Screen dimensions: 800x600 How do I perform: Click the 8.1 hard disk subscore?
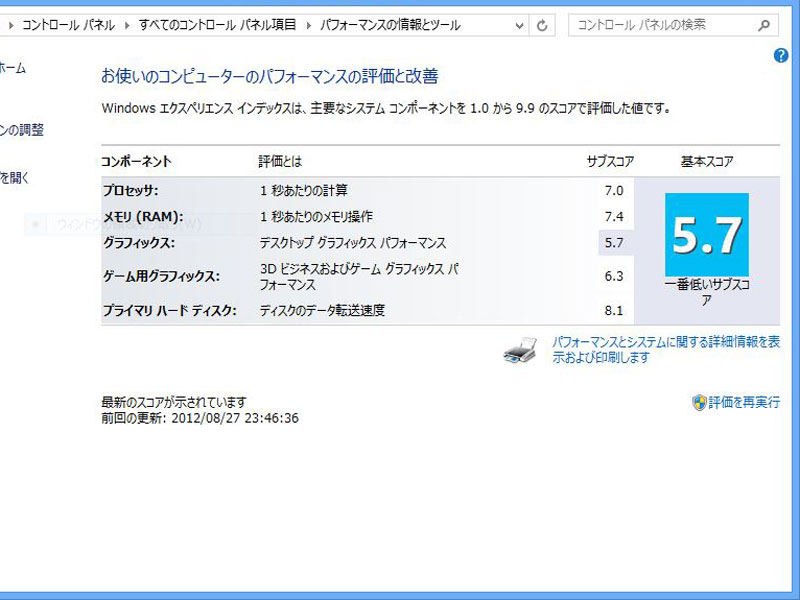tap(614, 311)
